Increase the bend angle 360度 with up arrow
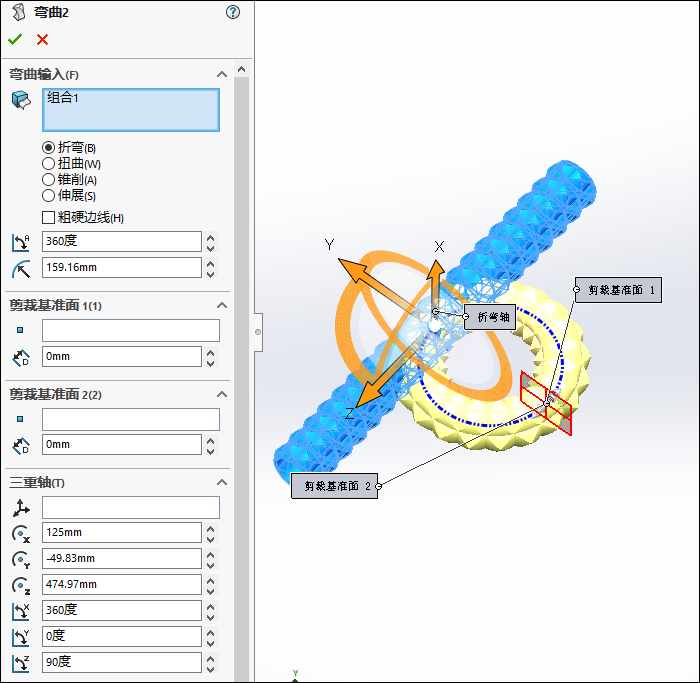Screen dimensions: 700x683 (x=211, y=237)
